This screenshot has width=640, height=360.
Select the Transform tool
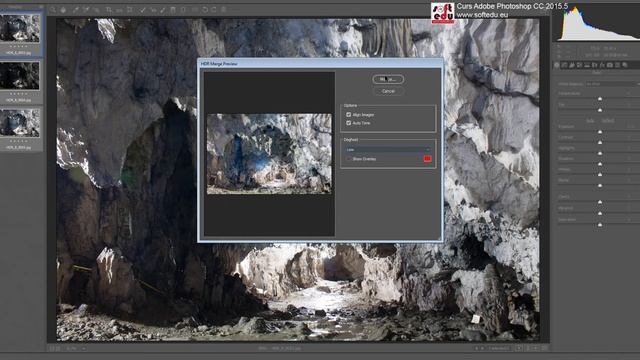[x=130, y=10]
